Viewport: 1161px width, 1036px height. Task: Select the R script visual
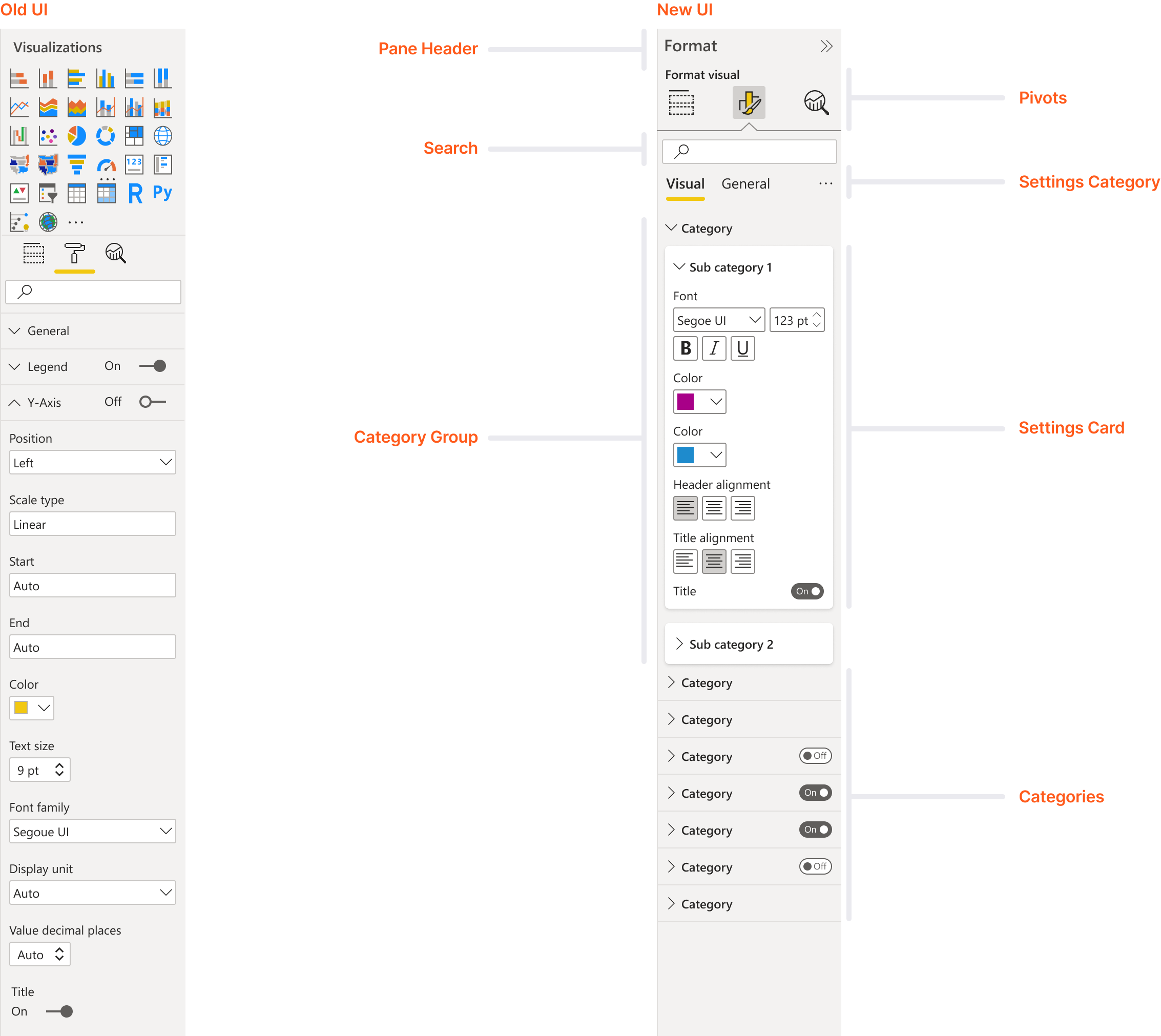[x=134, y=194]
